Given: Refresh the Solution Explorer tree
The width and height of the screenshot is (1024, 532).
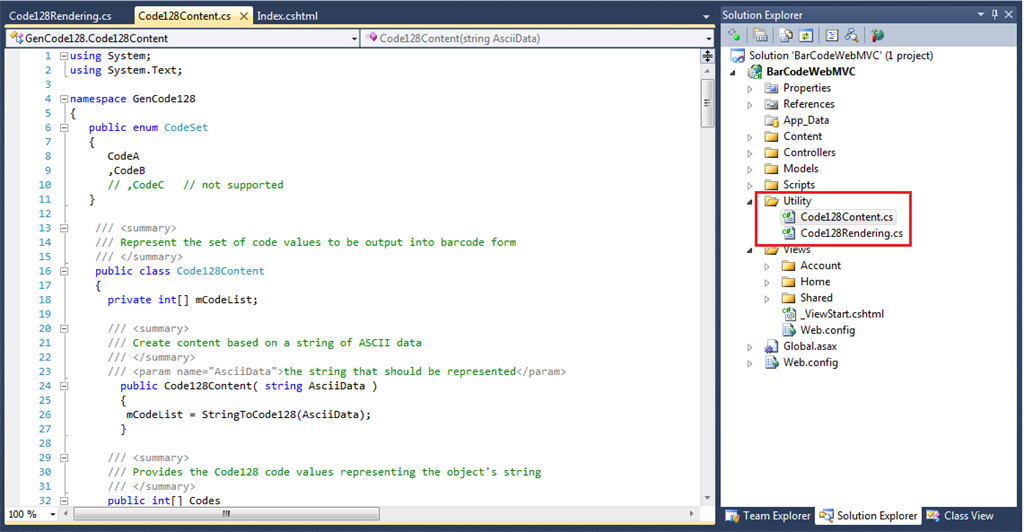Looking at the screenshot, I should pyautogui.click(x=807, y=35).
